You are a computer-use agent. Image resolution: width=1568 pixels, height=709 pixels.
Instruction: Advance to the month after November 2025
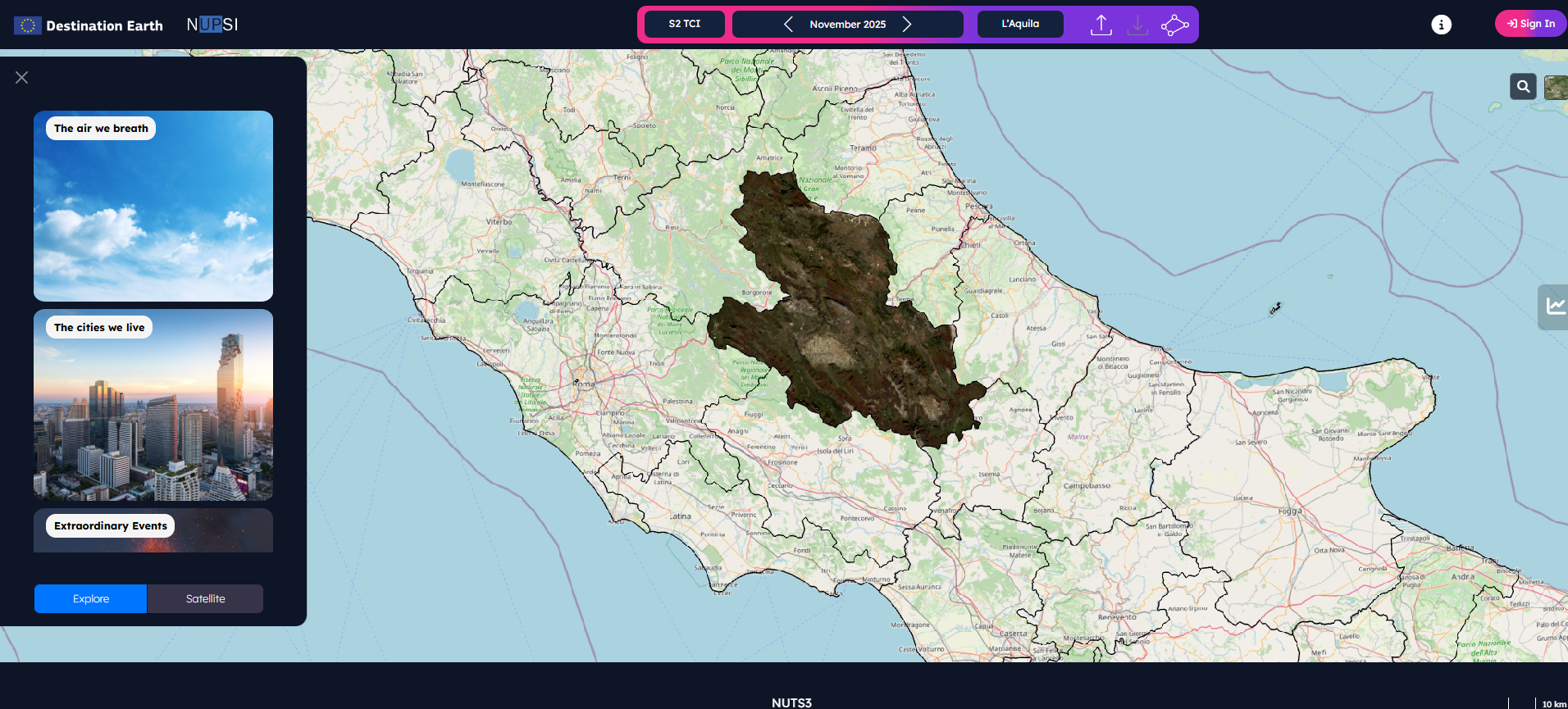pyautogui.click(x=907, y=24)
